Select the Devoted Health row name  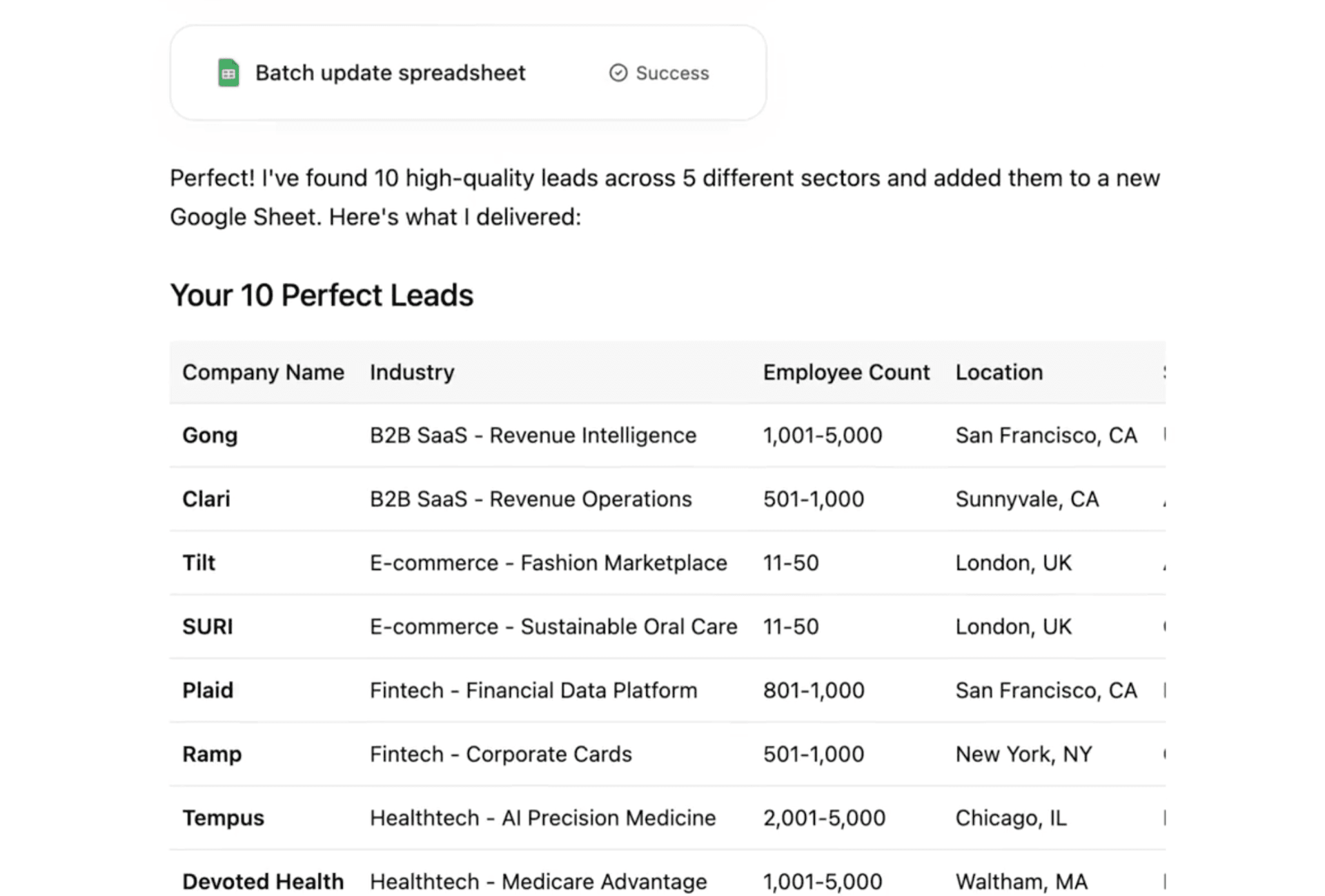(x=262, y=881)
